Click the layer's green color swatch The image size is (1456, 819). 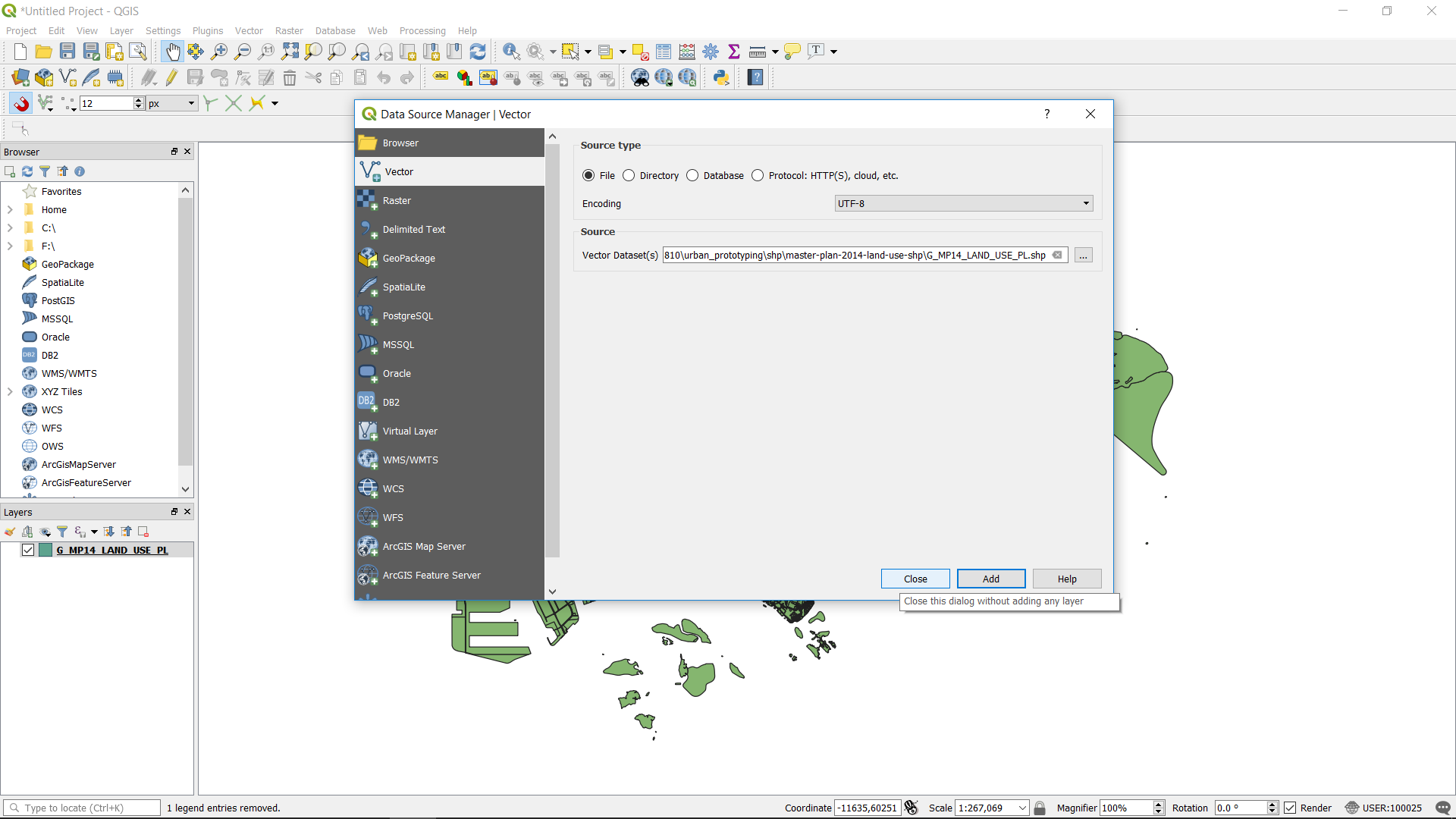(x=45, y=551)
